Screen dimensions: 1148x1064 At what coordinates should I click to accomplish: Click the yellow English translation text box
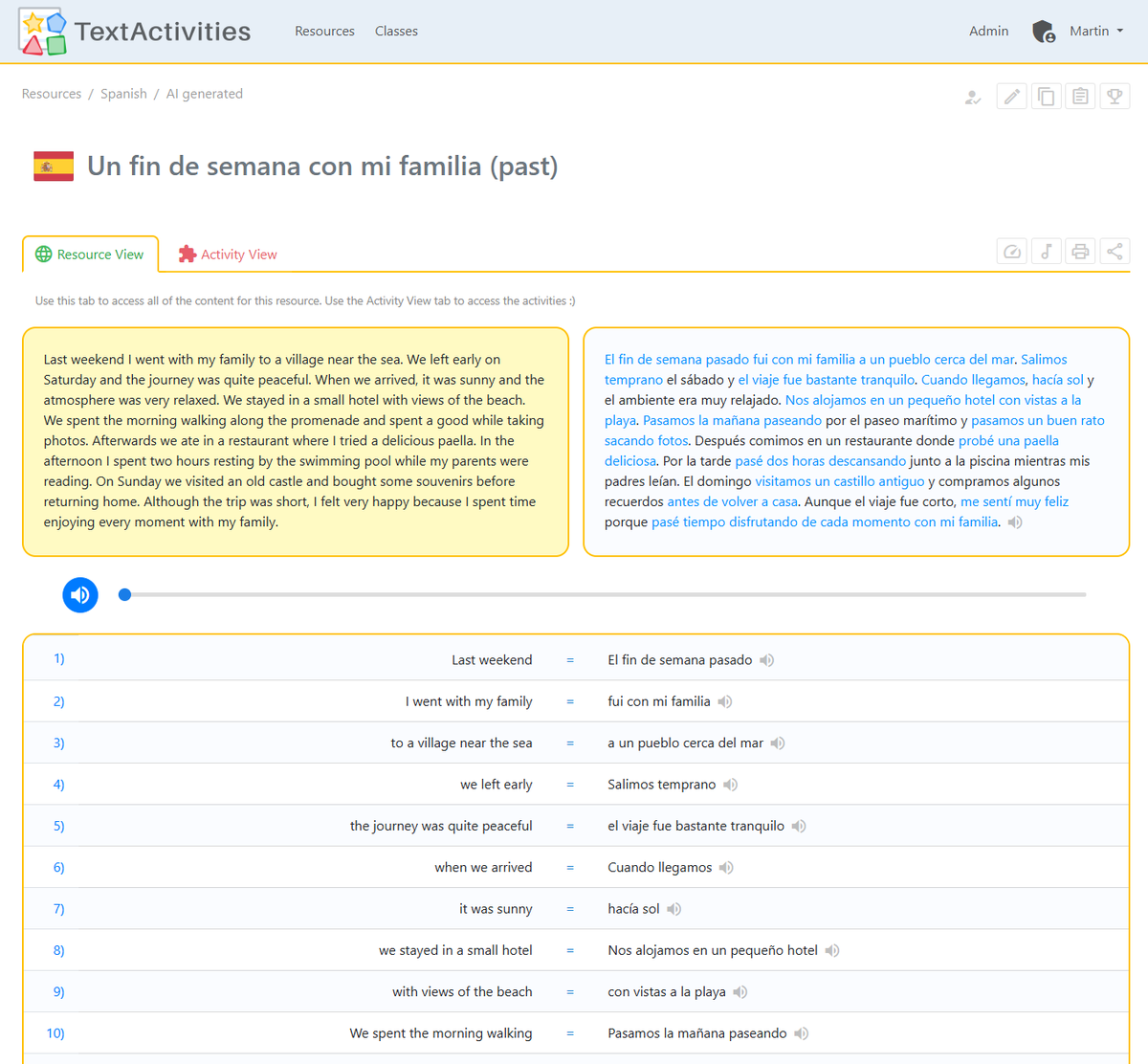296,441
